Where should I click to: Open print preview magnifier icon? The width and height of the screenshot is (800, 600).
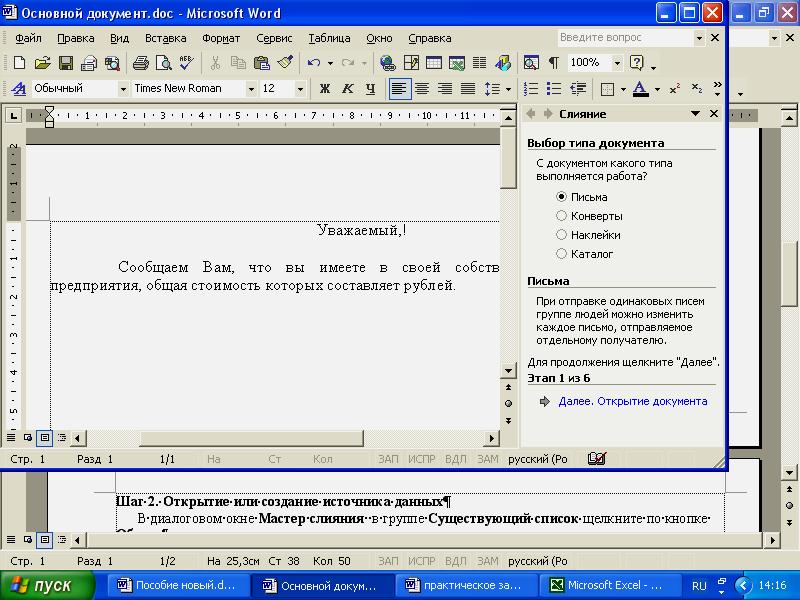pos(163,63)
